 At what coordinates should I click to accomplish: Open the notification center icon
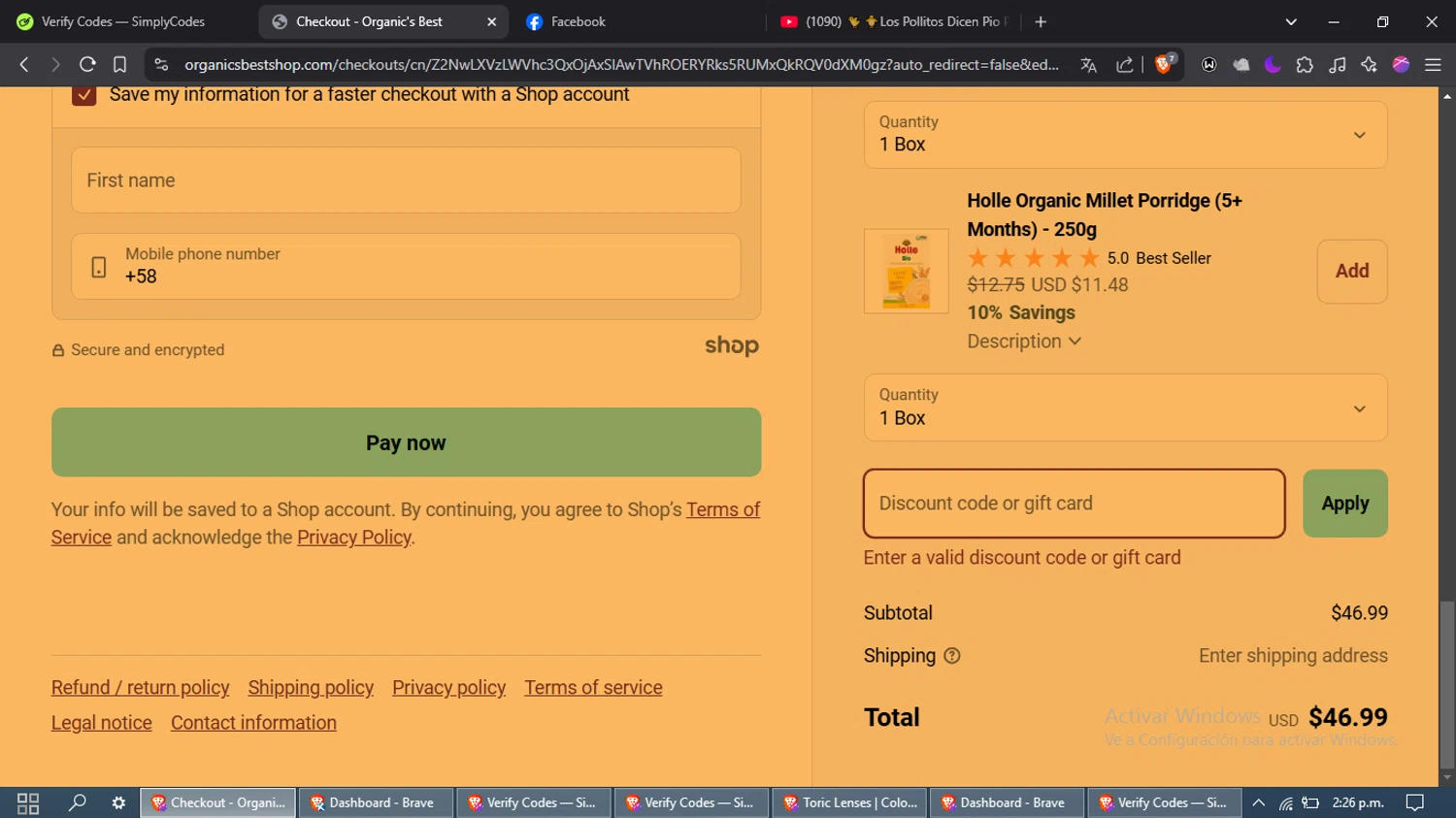(x=1415, y=802)
